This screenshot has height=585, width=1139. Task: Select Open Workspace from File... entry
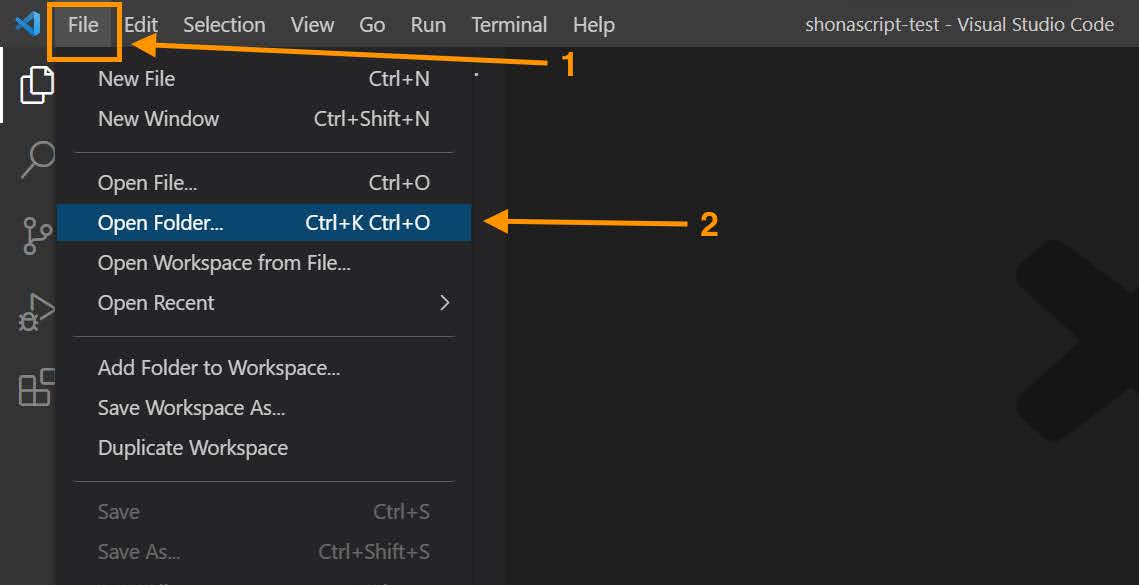tap(224, 263)
